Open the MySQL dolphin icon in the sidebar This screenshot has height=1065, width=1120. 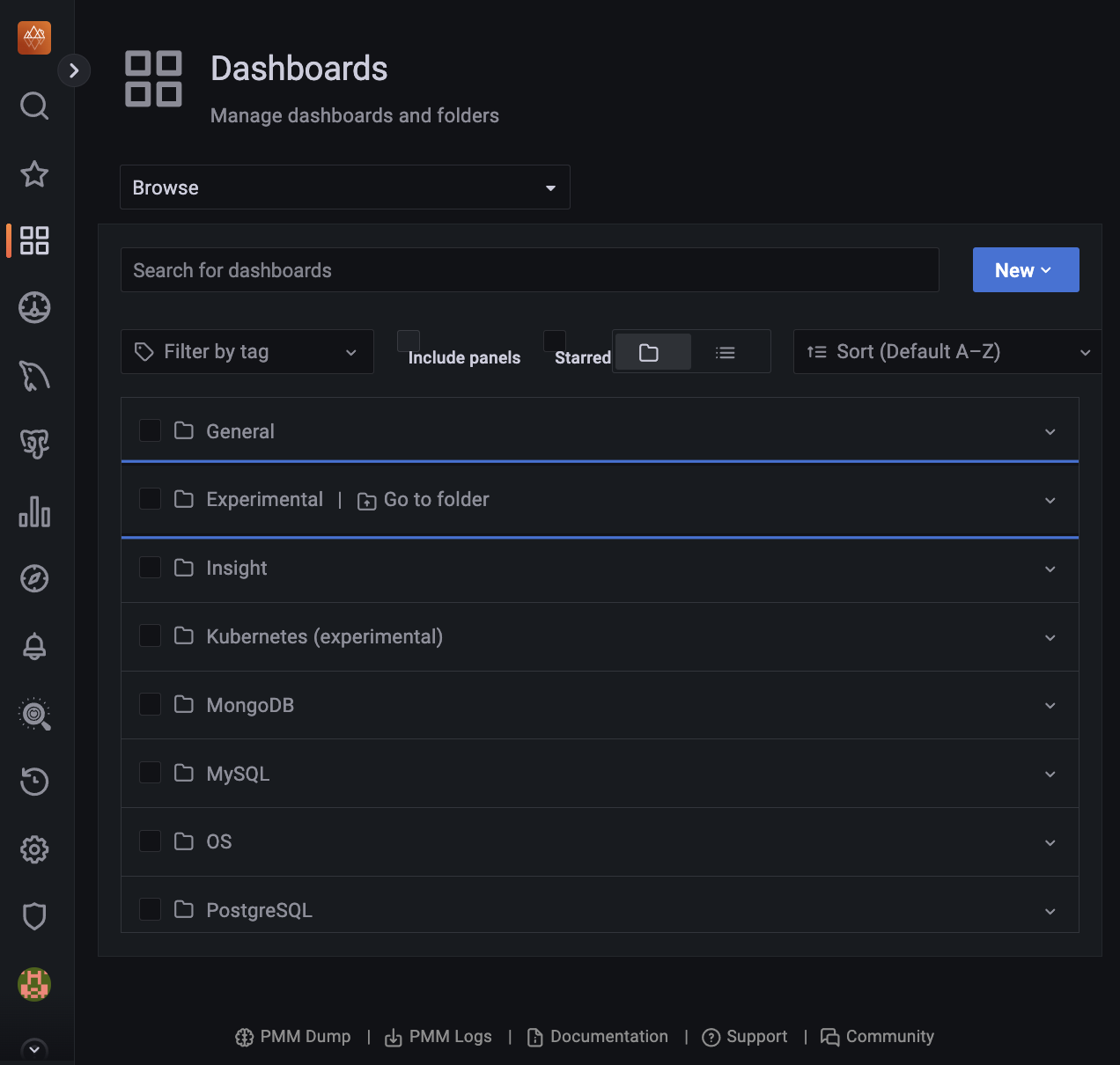point(34,376)
